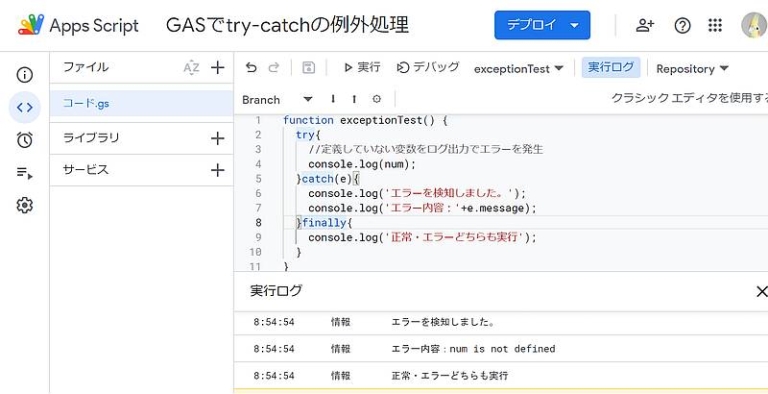
Task: Open the project Overview info icon
Action: pyautogui.click(x=24, y=74)
